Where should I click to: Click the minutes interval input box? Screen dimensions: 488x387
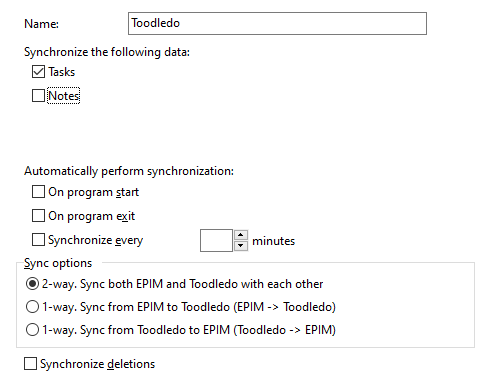[x=216, y=240]
